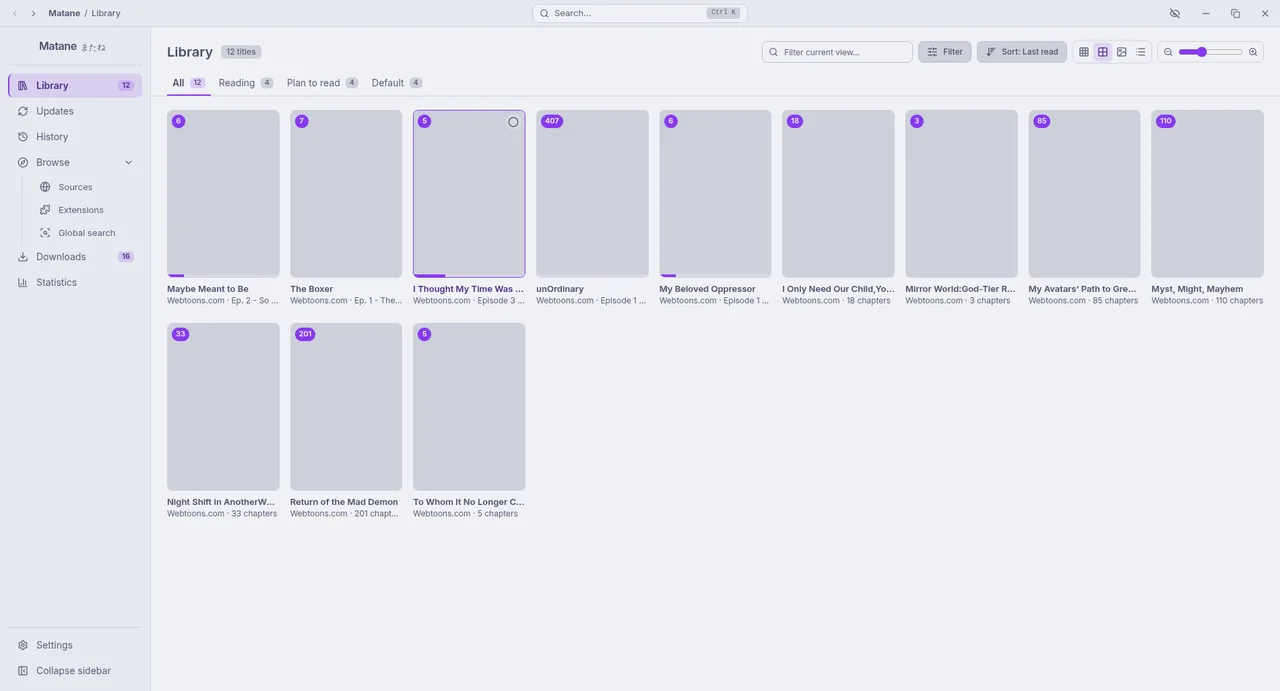
Task: Open the Maybe Meant to Be cover
Action: pos(223,194)
